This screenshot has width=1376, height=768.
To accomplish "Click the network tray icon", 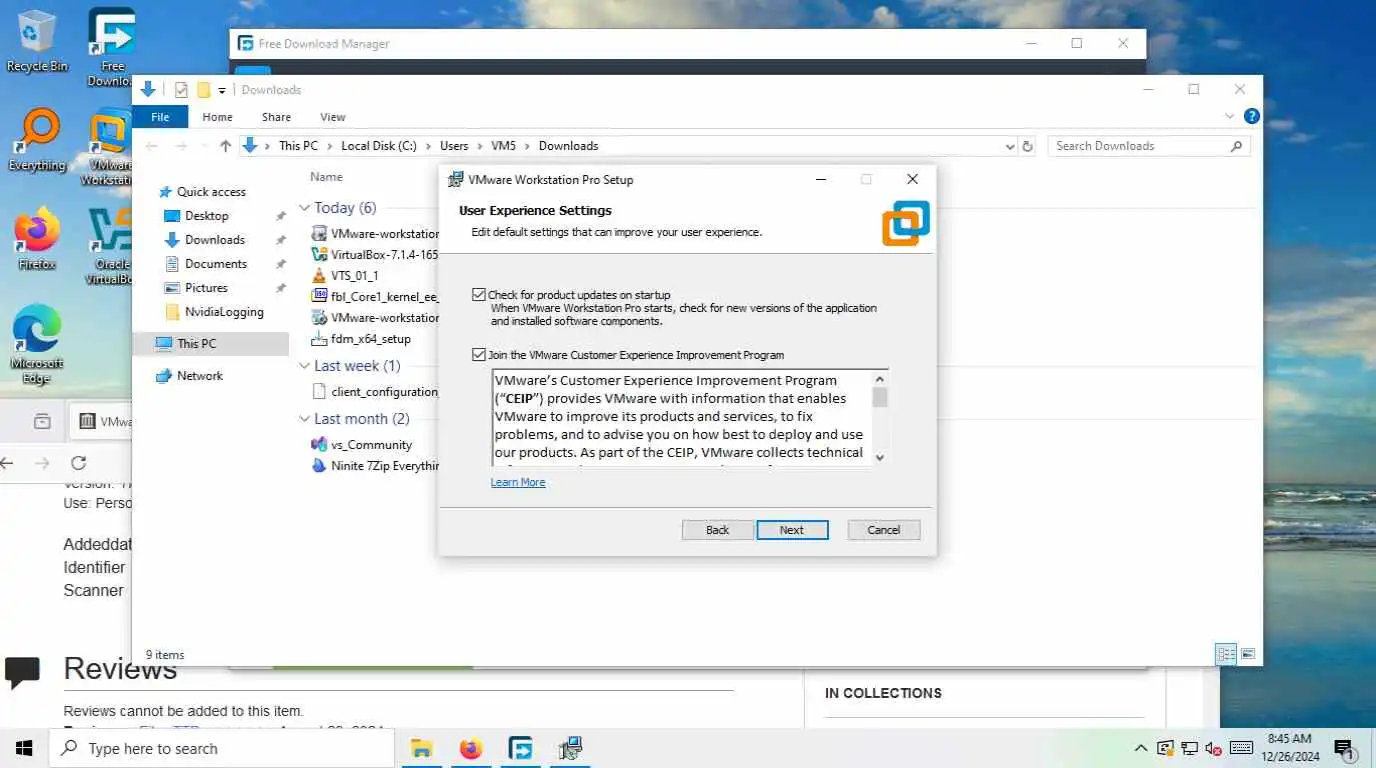I will pyautogui.click(x=1189, y=748).
